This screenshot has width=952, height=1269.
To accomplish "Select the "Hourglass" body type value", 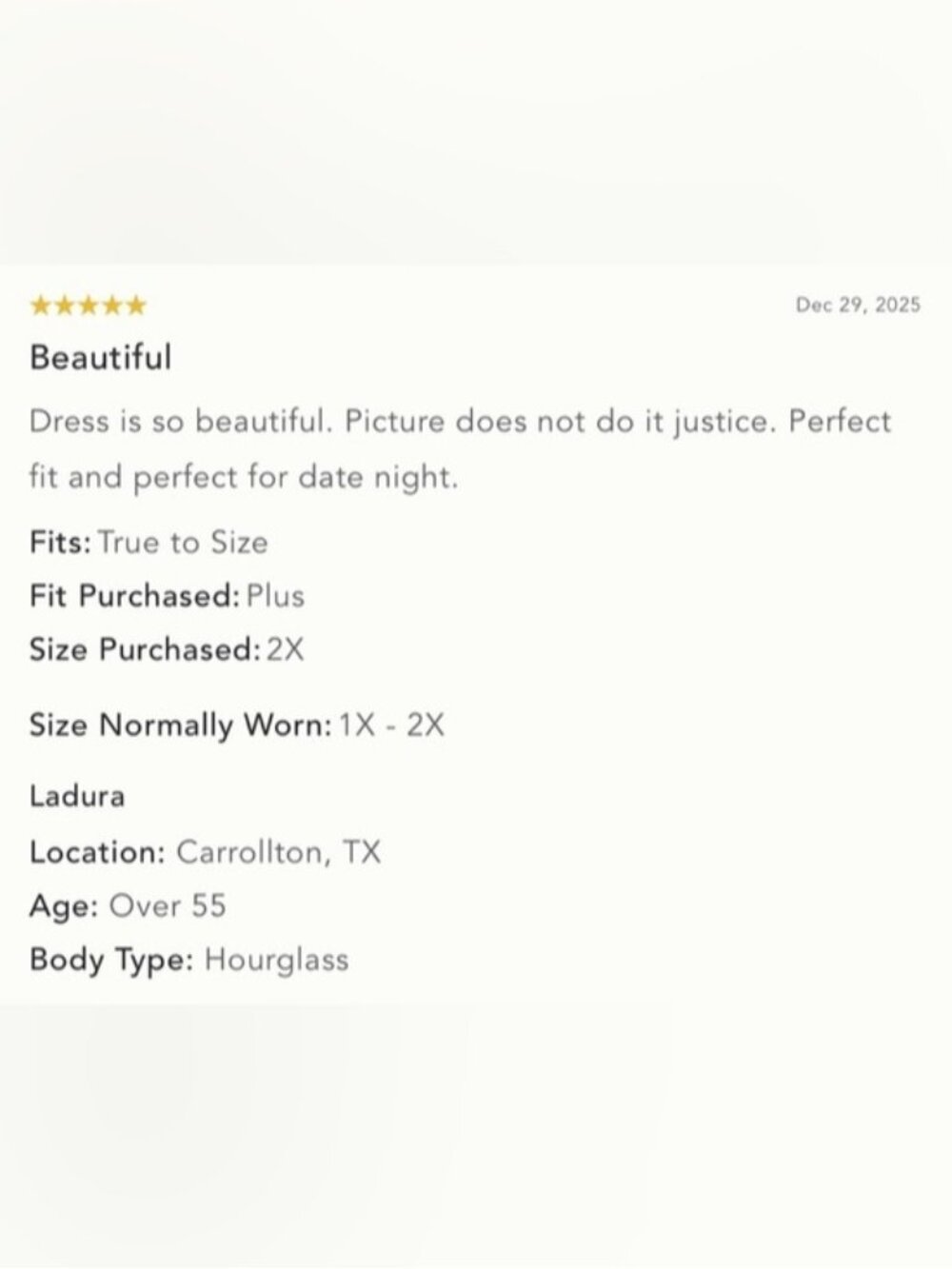I will (276, 959).
